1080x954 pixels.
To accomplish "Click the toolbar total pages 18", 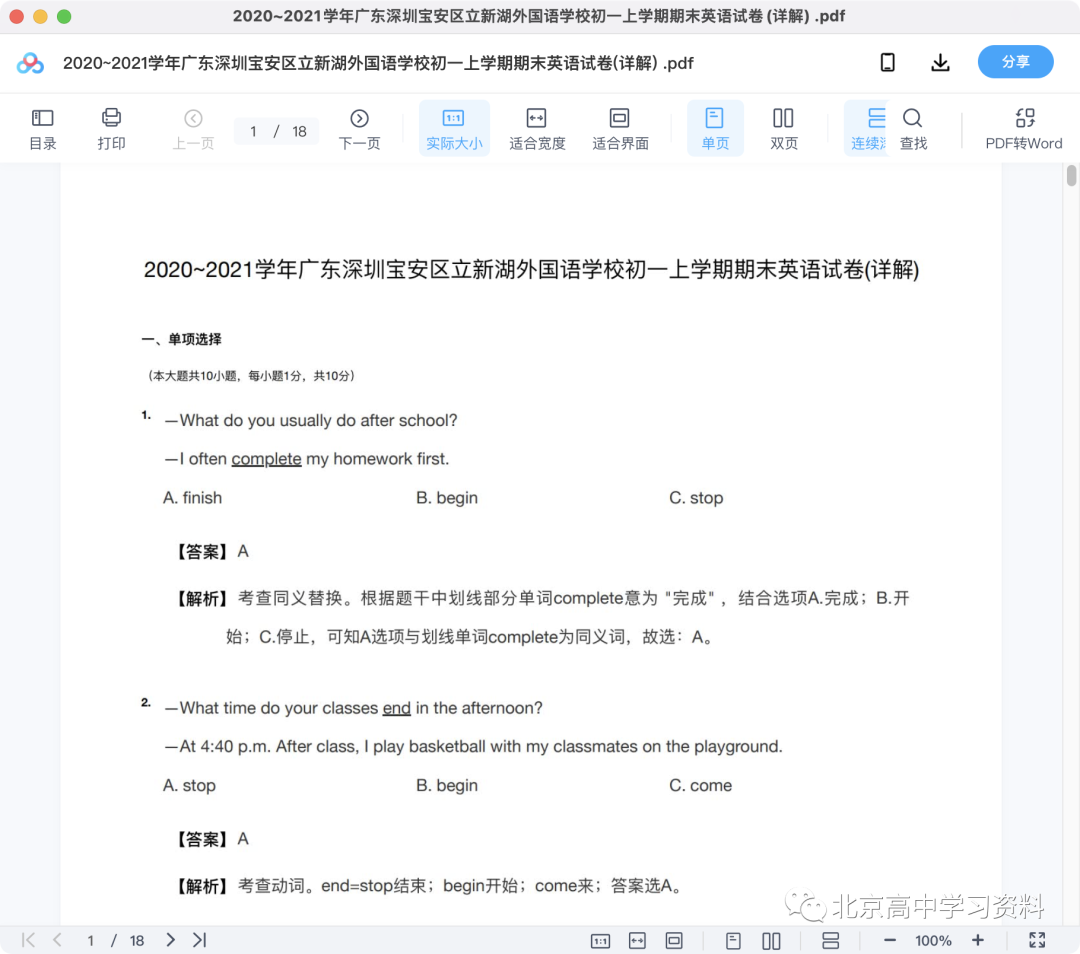I will (x=299, y=132).
